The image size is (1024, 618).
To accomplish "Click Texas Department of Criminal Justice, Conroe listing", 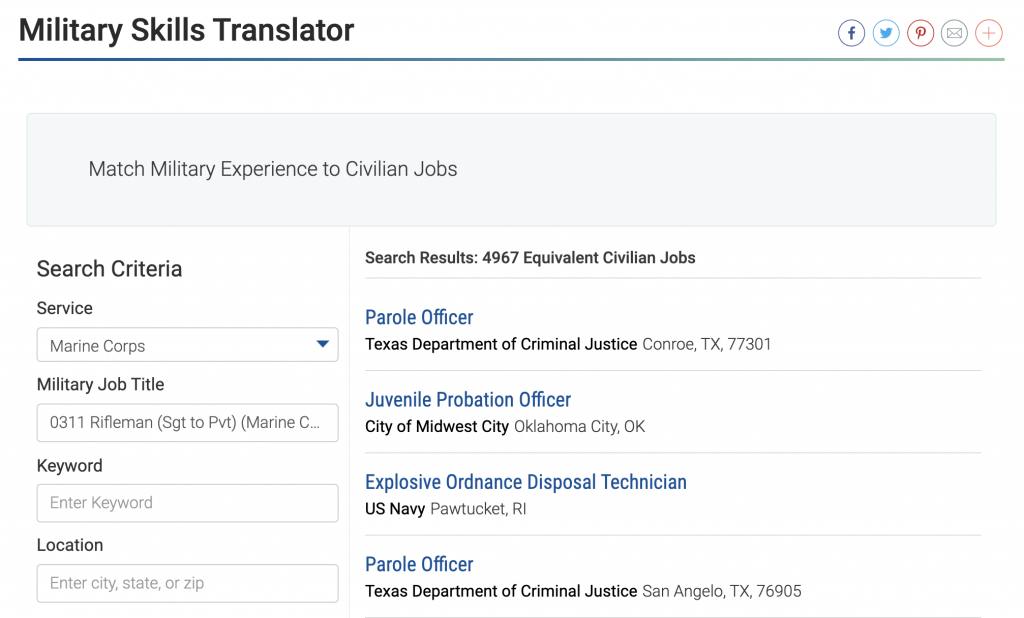I will point(501,344).
